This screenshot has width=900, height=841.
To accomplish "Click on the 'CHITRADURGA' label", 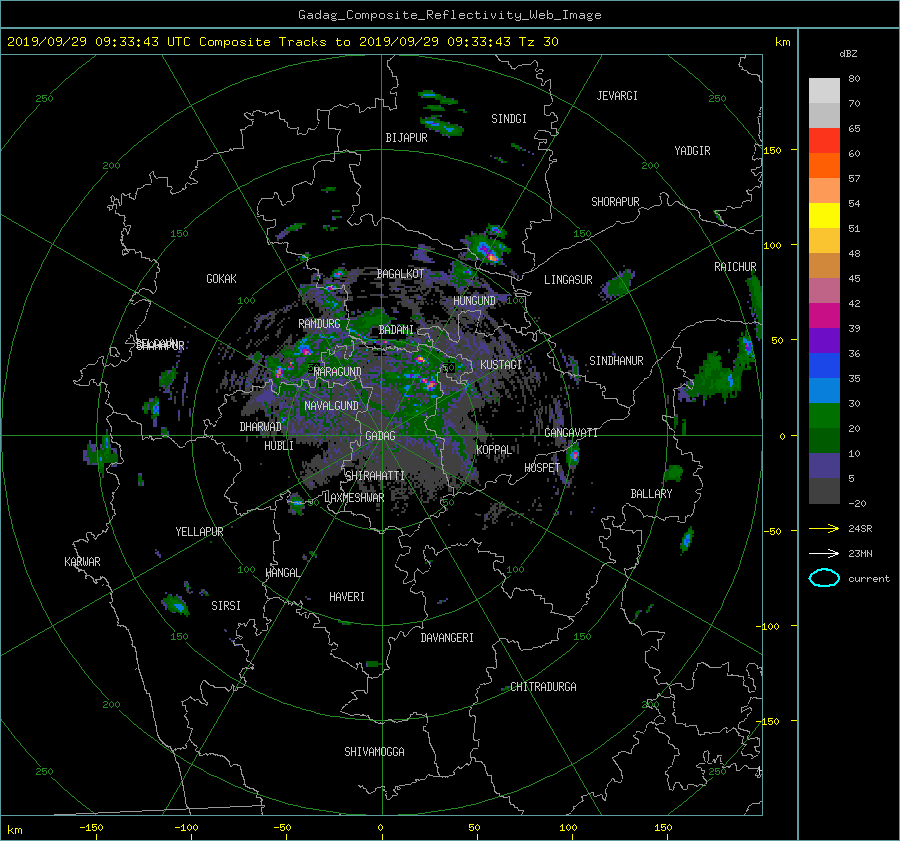I will (x=543, y=687).
